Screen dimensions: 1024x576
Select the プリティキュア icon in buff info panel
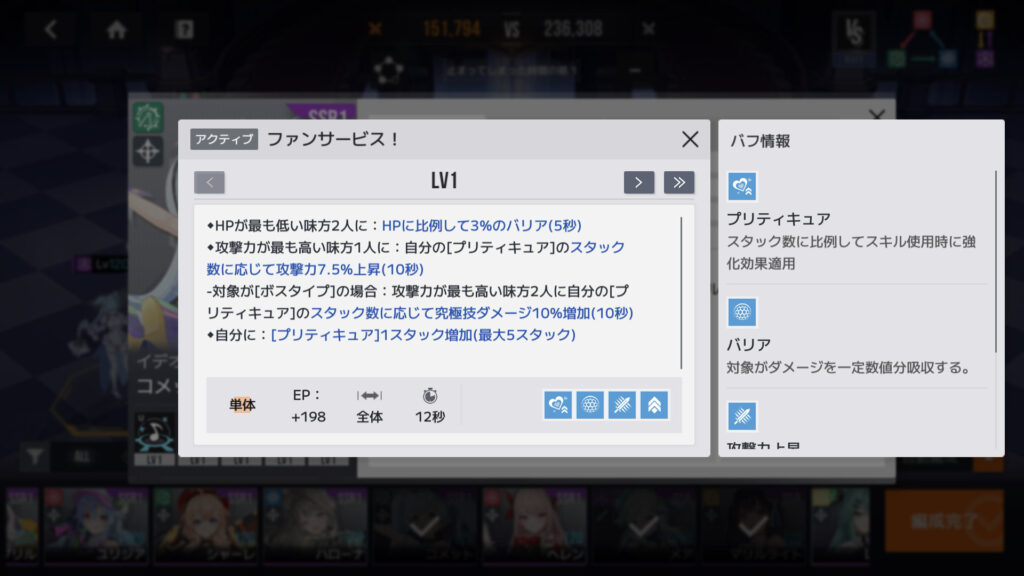coord(742,187)
